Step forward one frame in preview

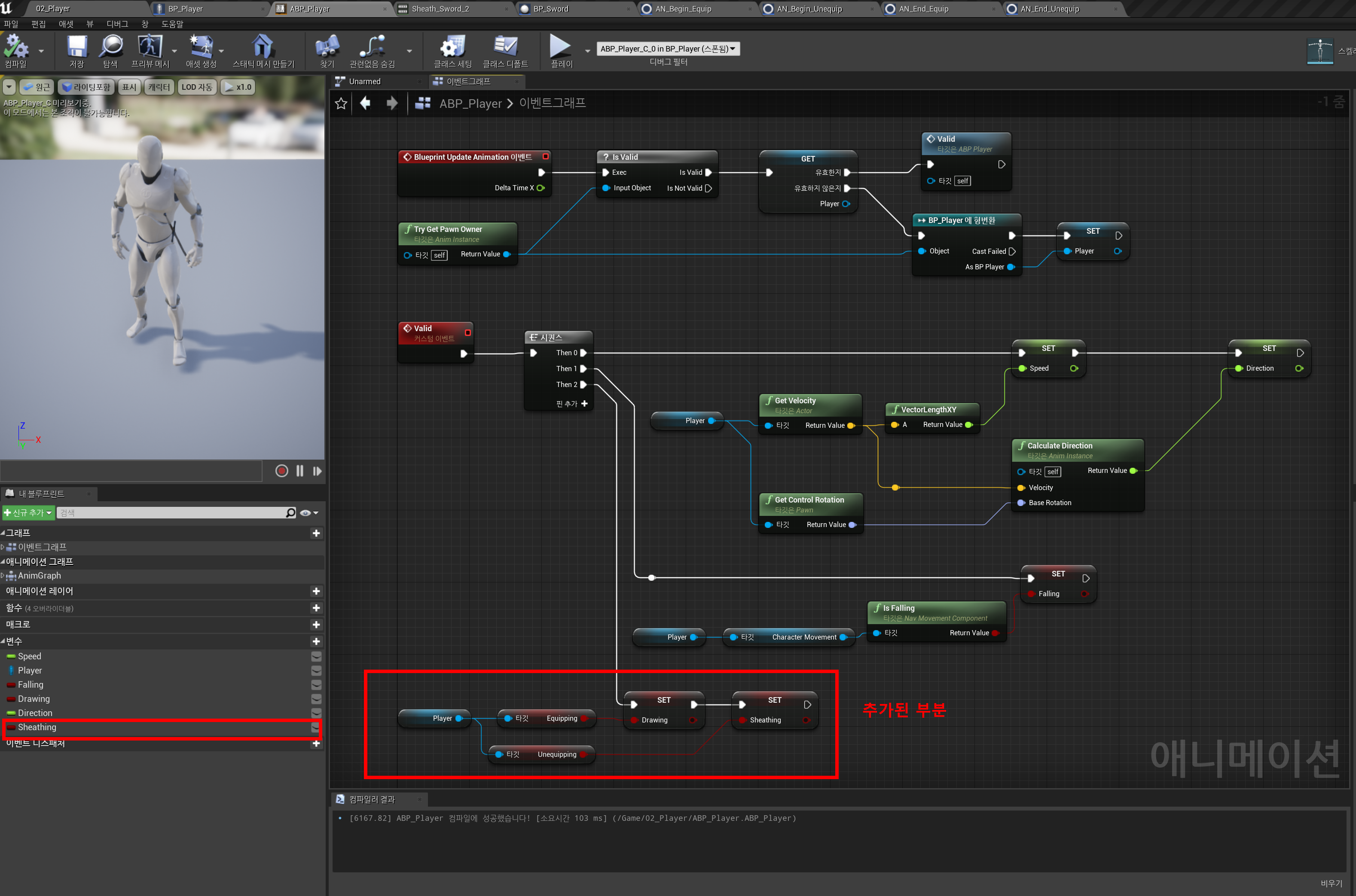tap(317, 471)
